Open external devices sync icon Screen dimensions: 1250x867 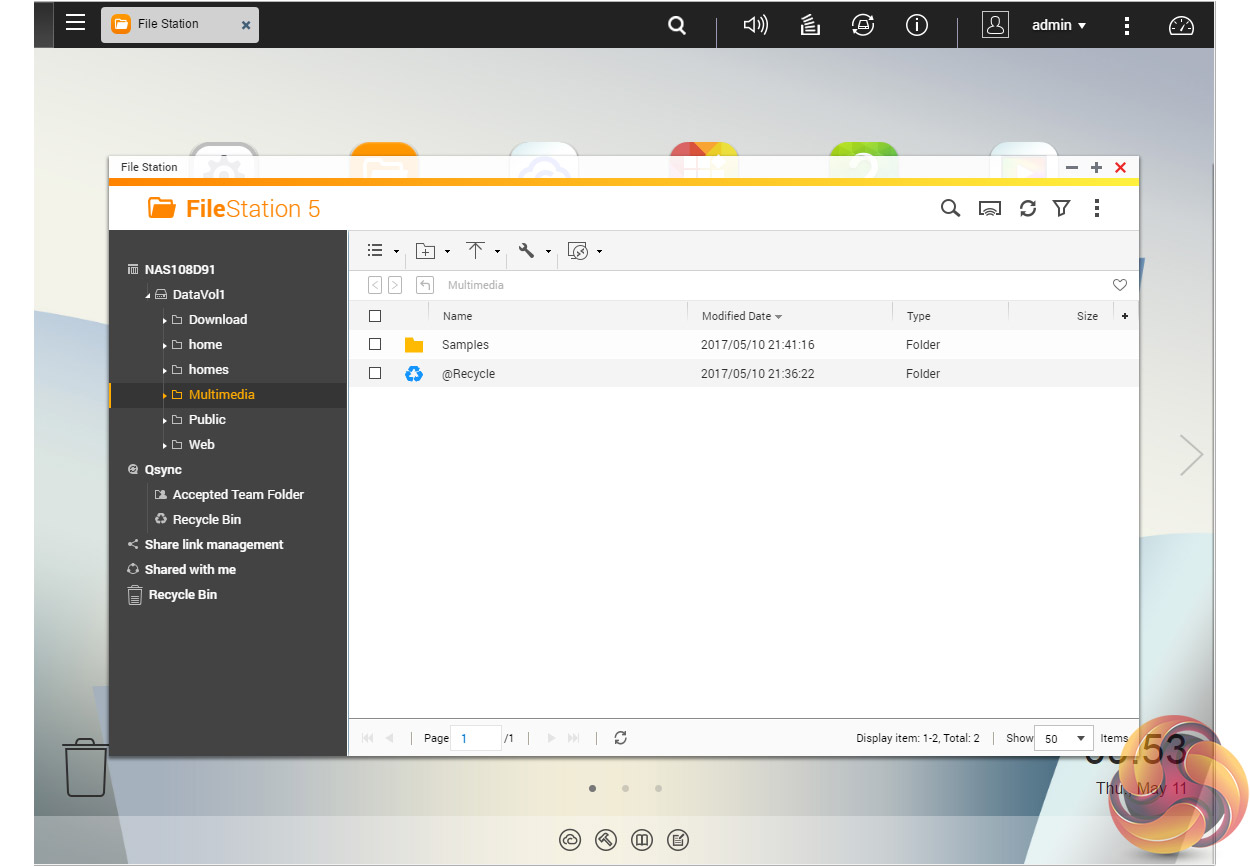[862, 26]
